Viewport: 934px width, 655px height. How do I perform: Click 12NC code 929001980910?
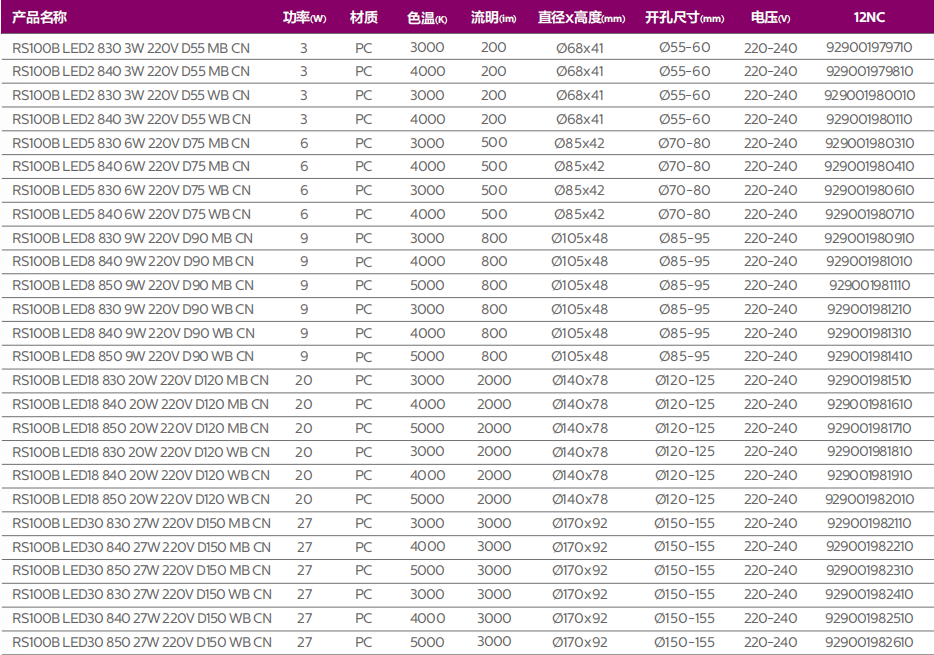coord(869,238)
